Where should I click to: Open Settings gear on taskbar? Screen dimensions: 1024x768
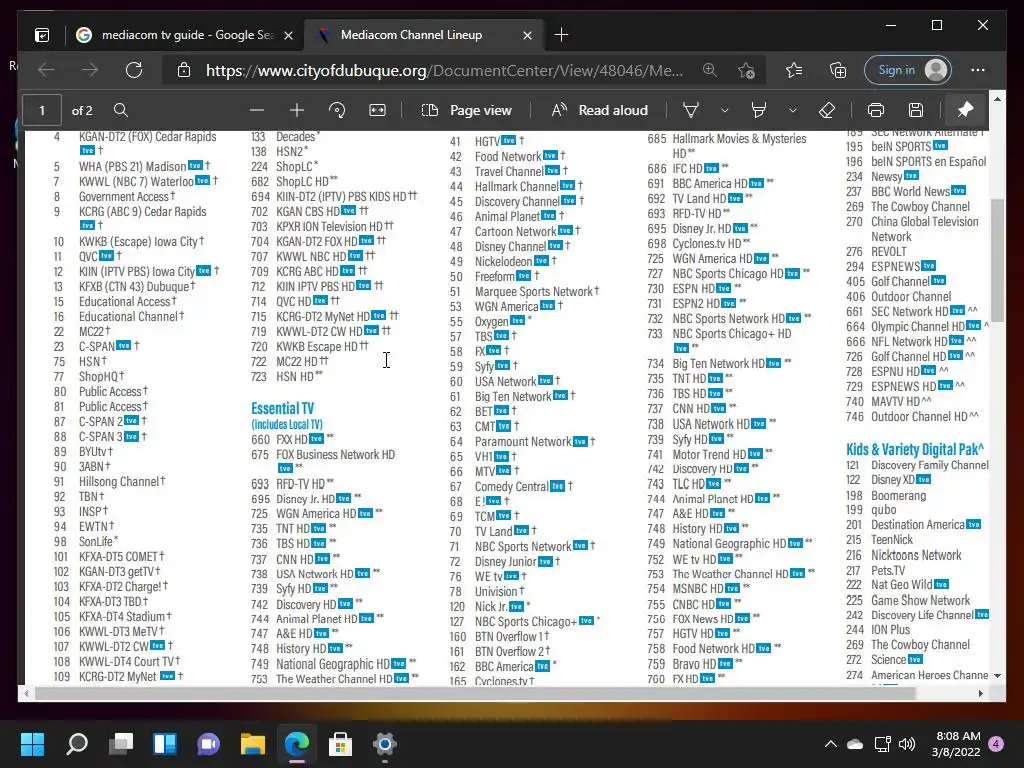tap(385, 744)
